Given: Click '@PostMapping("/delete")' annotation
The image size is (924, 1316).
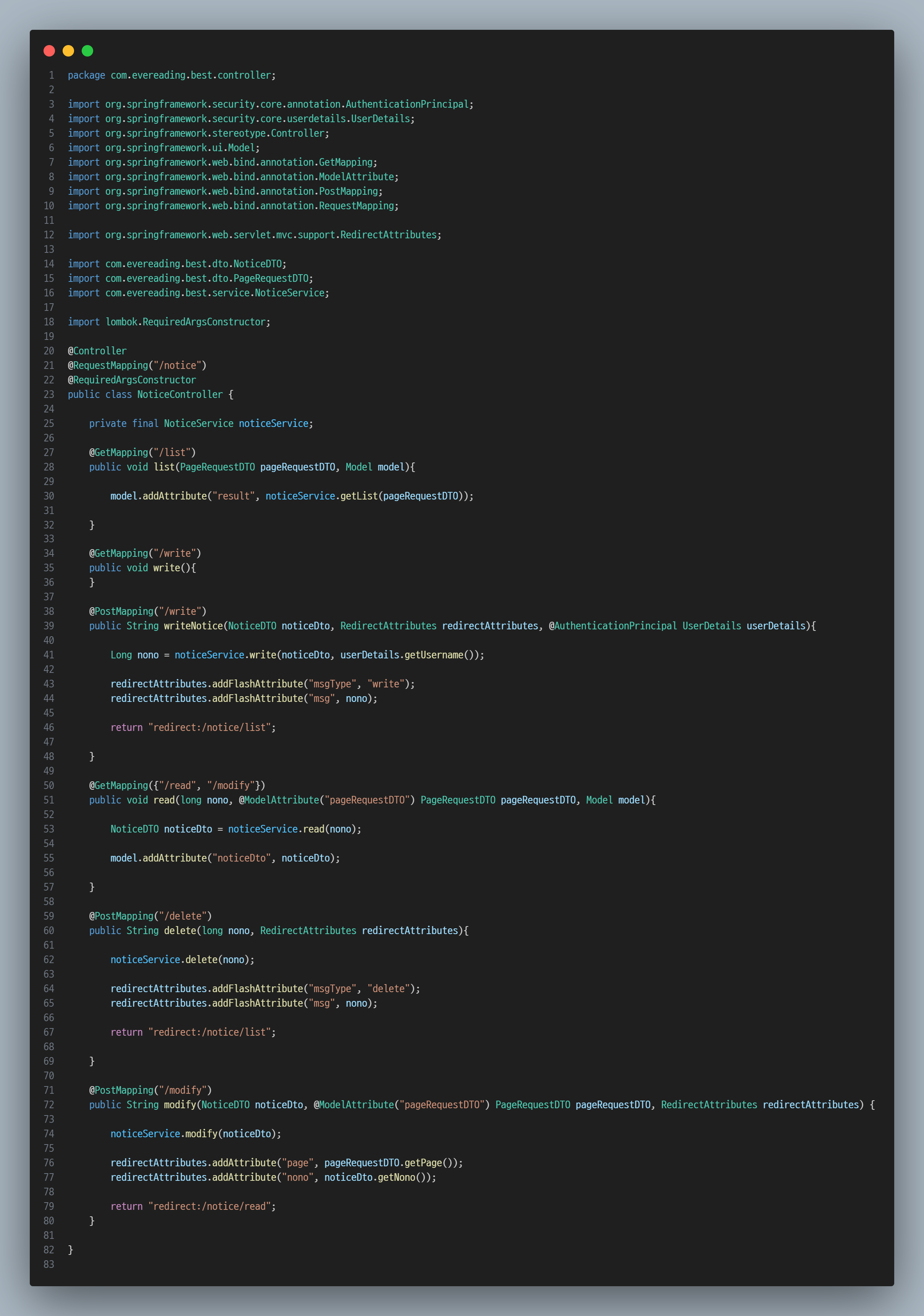Looking at the screenshot, I should click(x=150, y=916).
